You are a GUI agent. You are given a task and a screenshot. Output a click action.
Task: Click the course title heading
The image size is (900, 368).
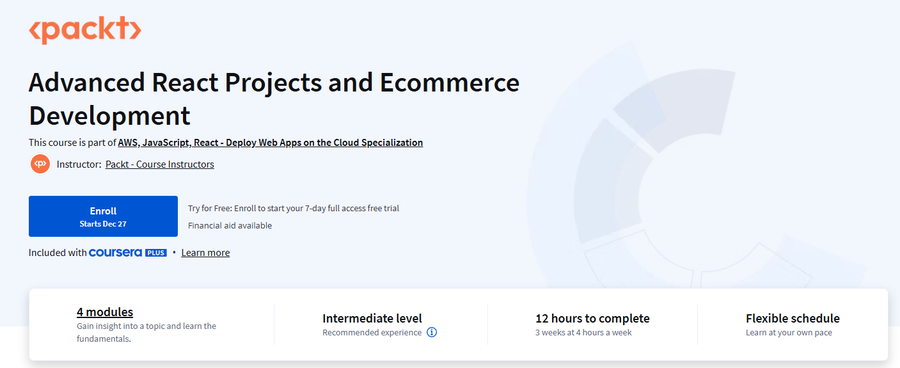click(x=274, y=99)
